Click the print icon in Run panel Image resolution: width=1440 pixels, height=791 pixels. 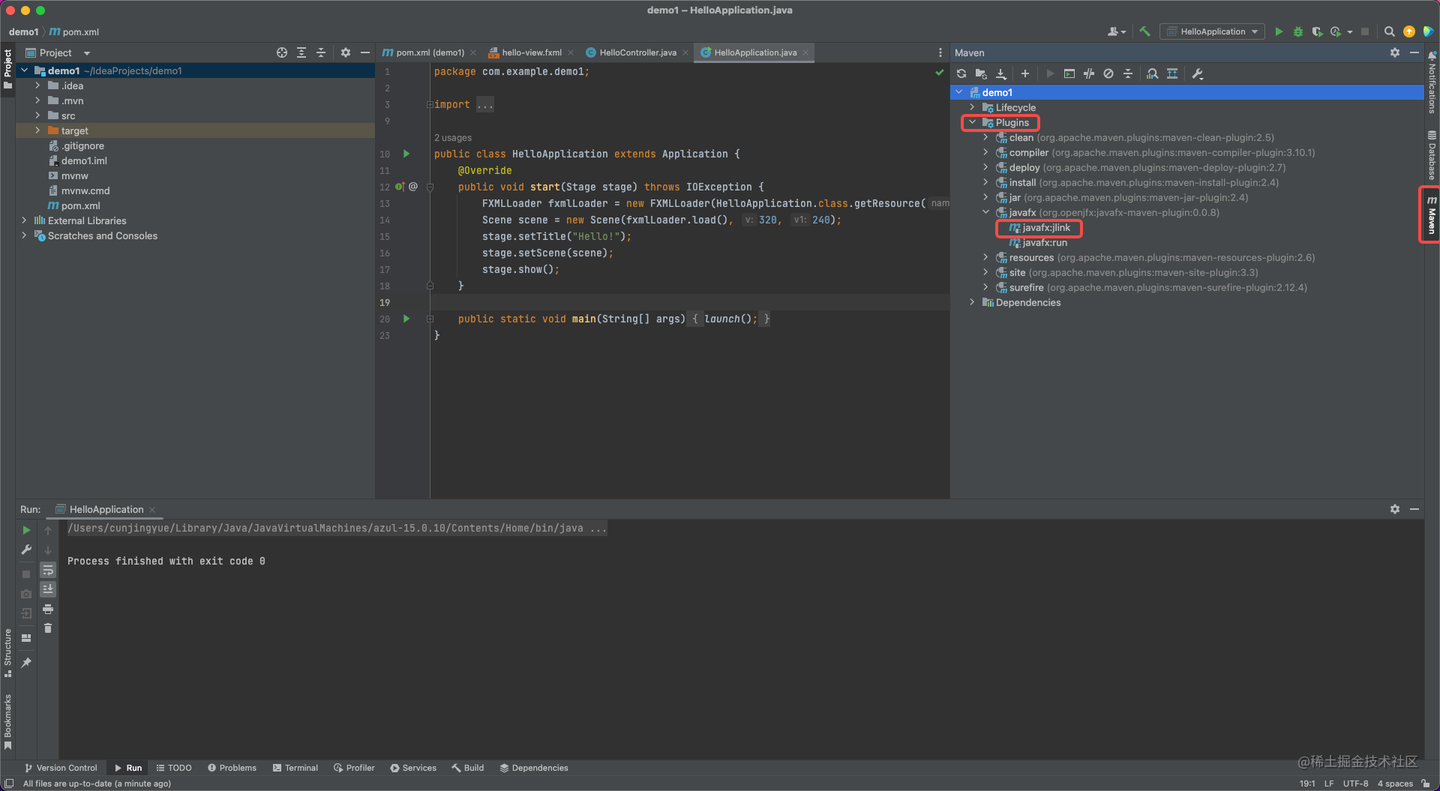47,609
